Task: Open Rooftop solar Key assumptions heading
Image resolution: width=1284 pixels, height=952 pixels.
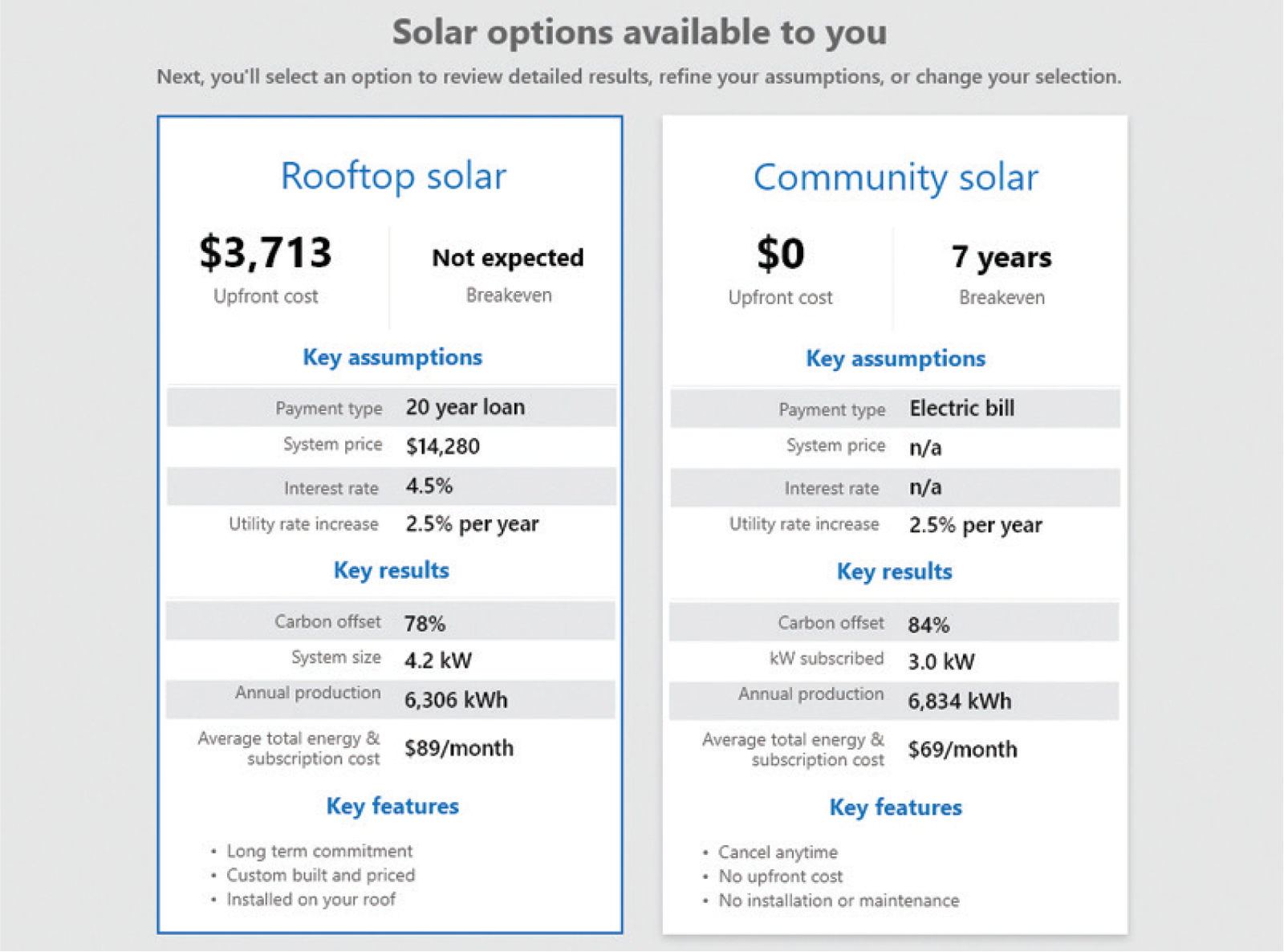Action: tap(392, 357)
